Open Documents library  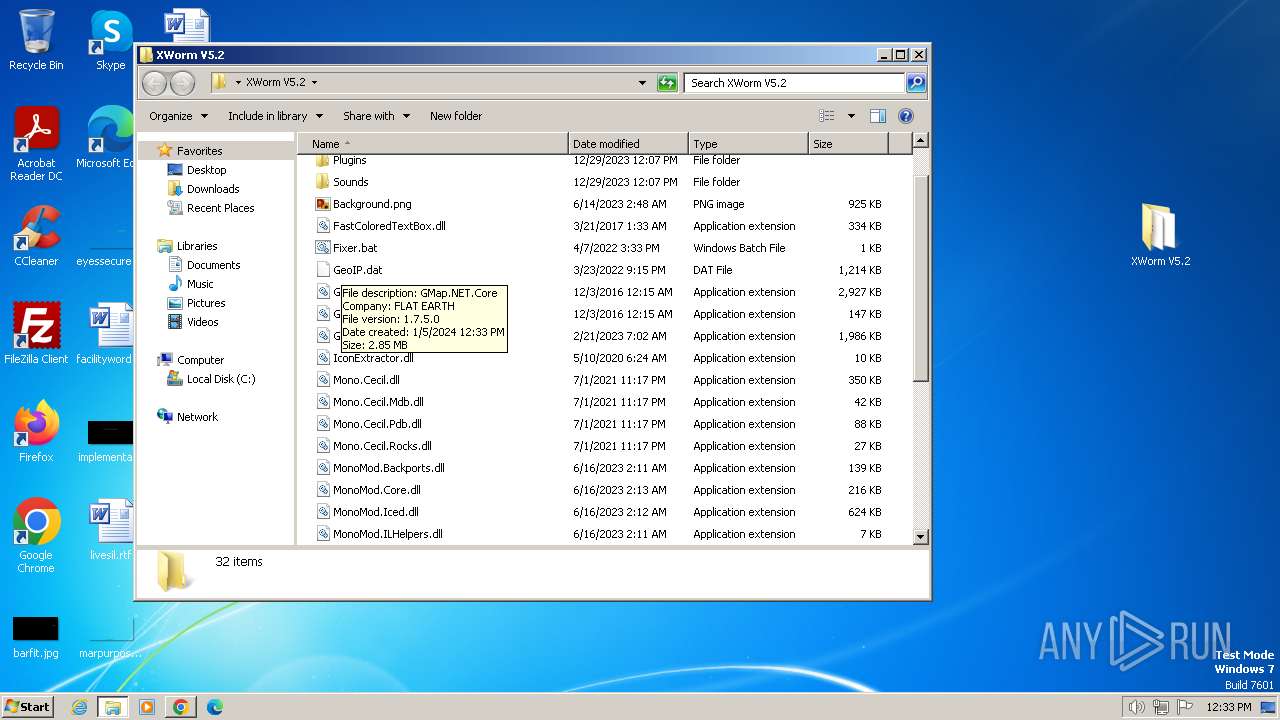pyautogui.click(x=213, y=265)
